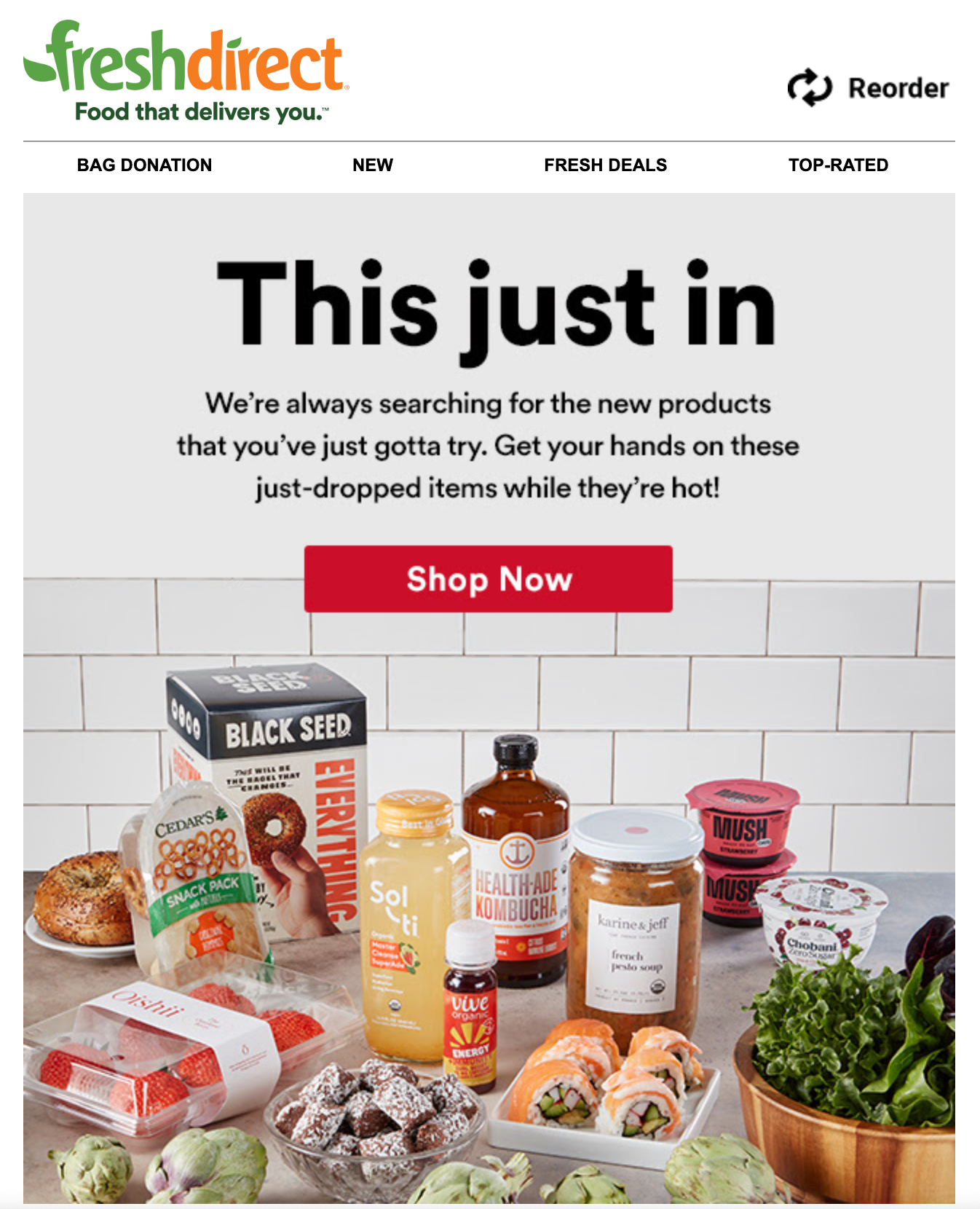Click the red Shop Now button
980x1209 pixels.
tap(489, 579)
